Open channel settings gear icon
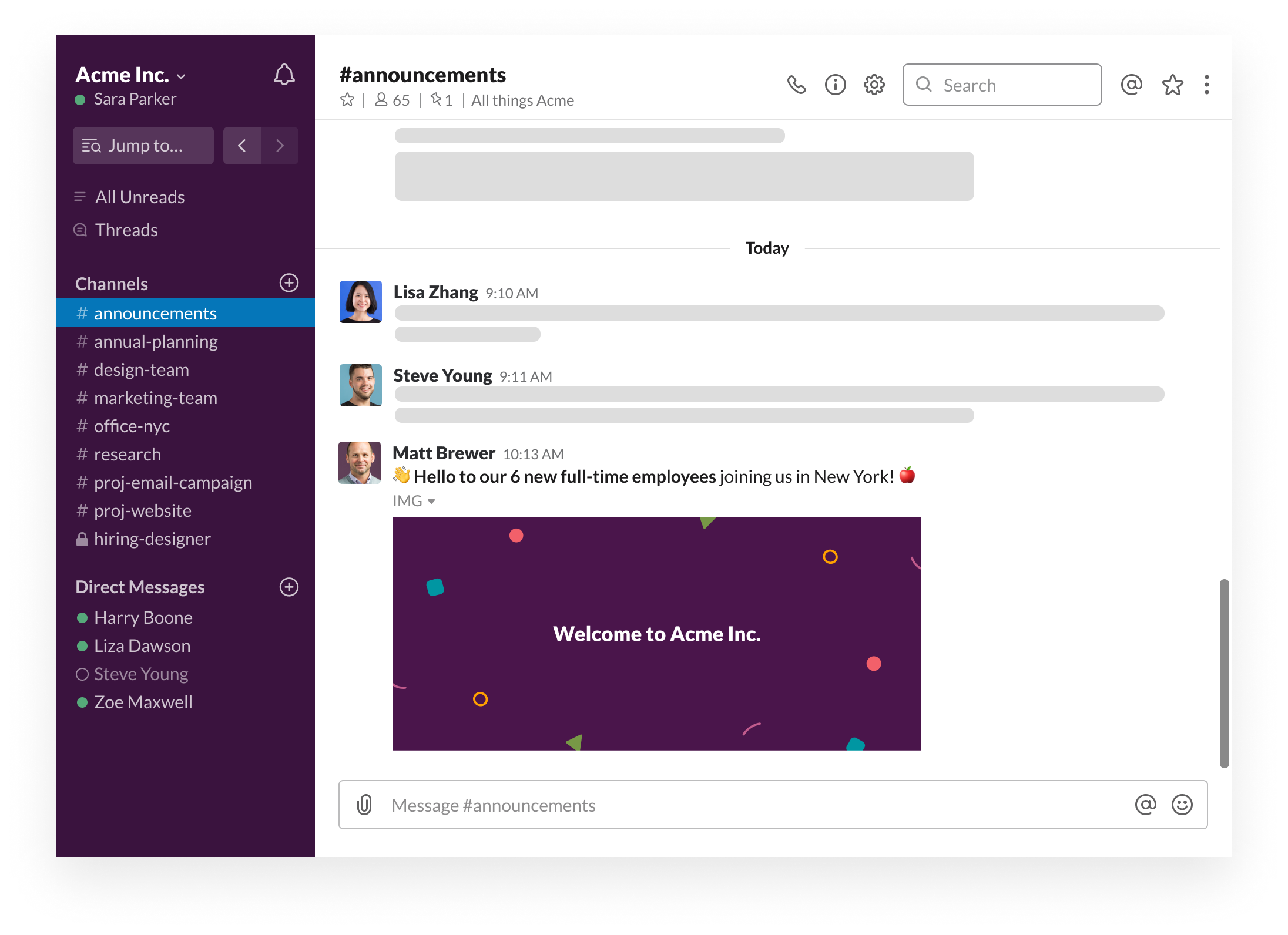Screen dimensions: 1288x935 pyautogui.click(x=874, y=85)
